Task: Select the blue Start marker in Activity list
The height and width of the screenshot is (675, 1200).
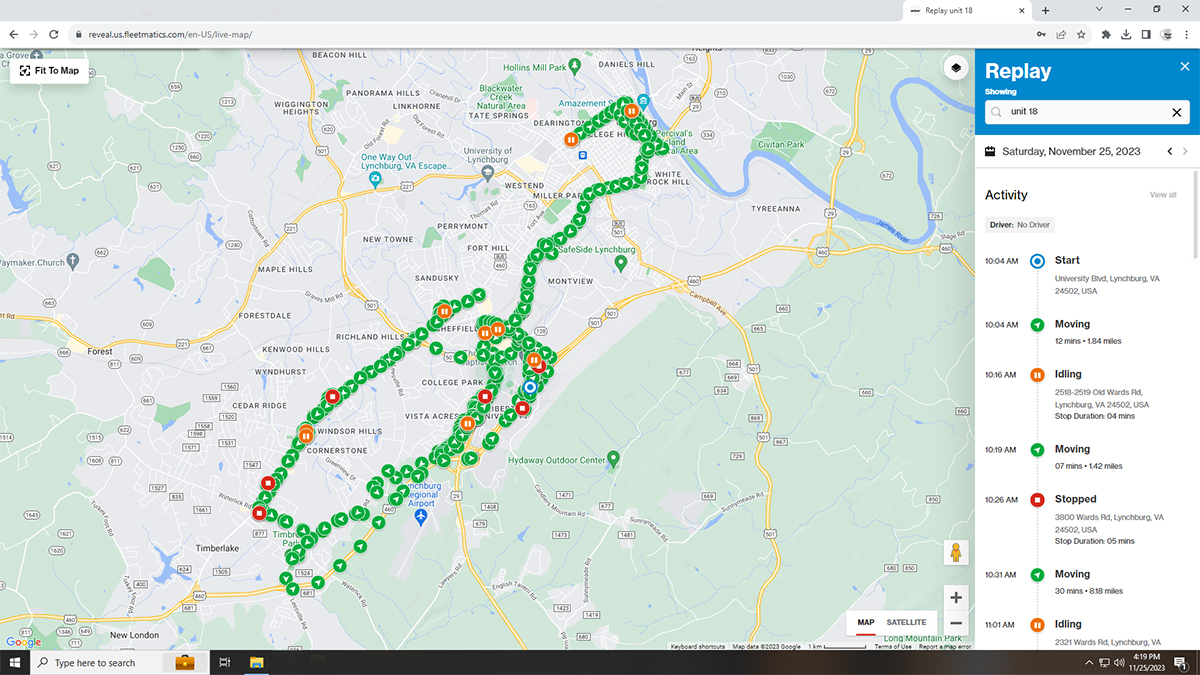Action: tap(1037, 261)
